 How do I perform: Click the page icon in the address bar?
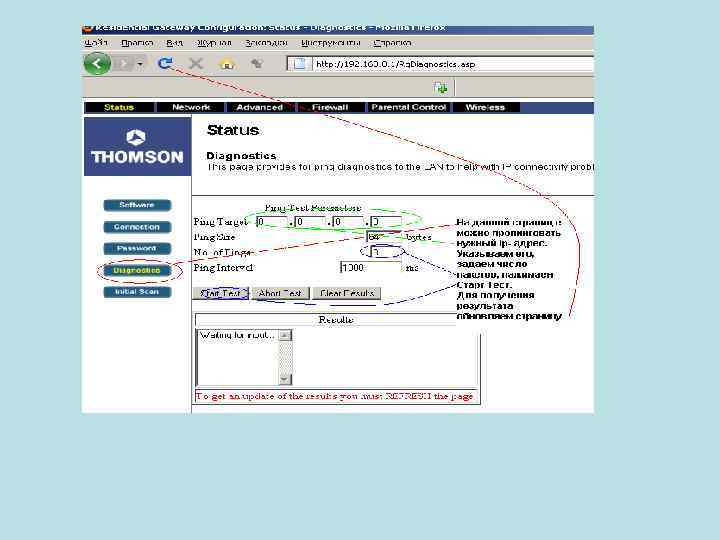(299, 64)
